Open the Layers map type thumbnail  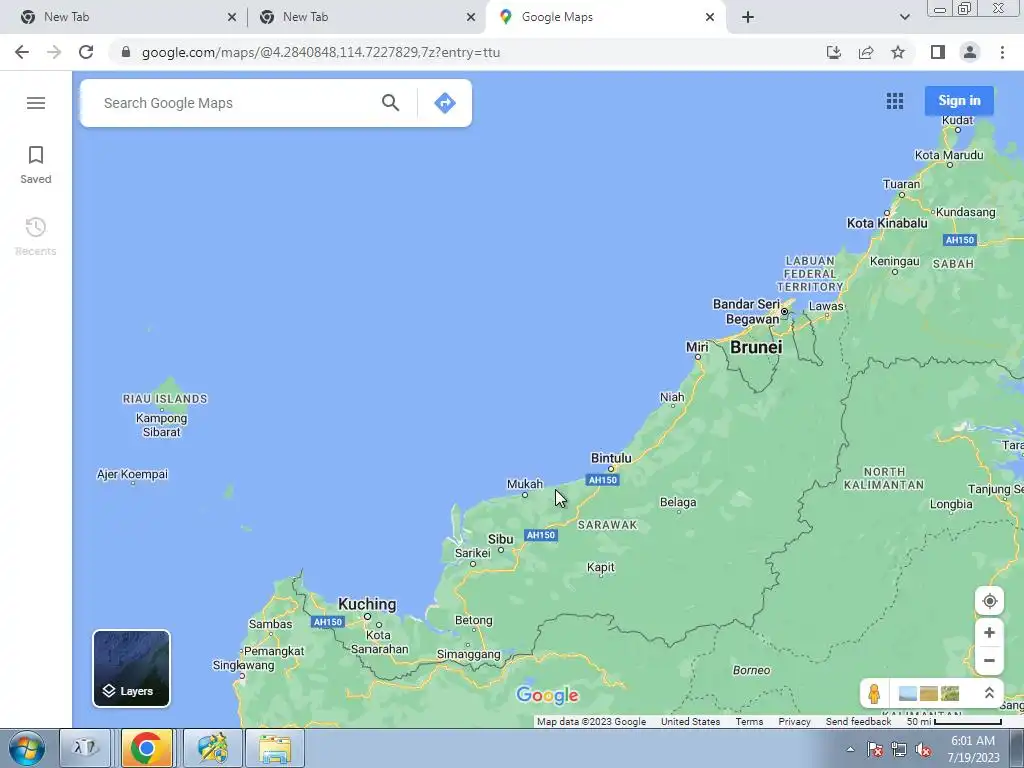[131, 668]
